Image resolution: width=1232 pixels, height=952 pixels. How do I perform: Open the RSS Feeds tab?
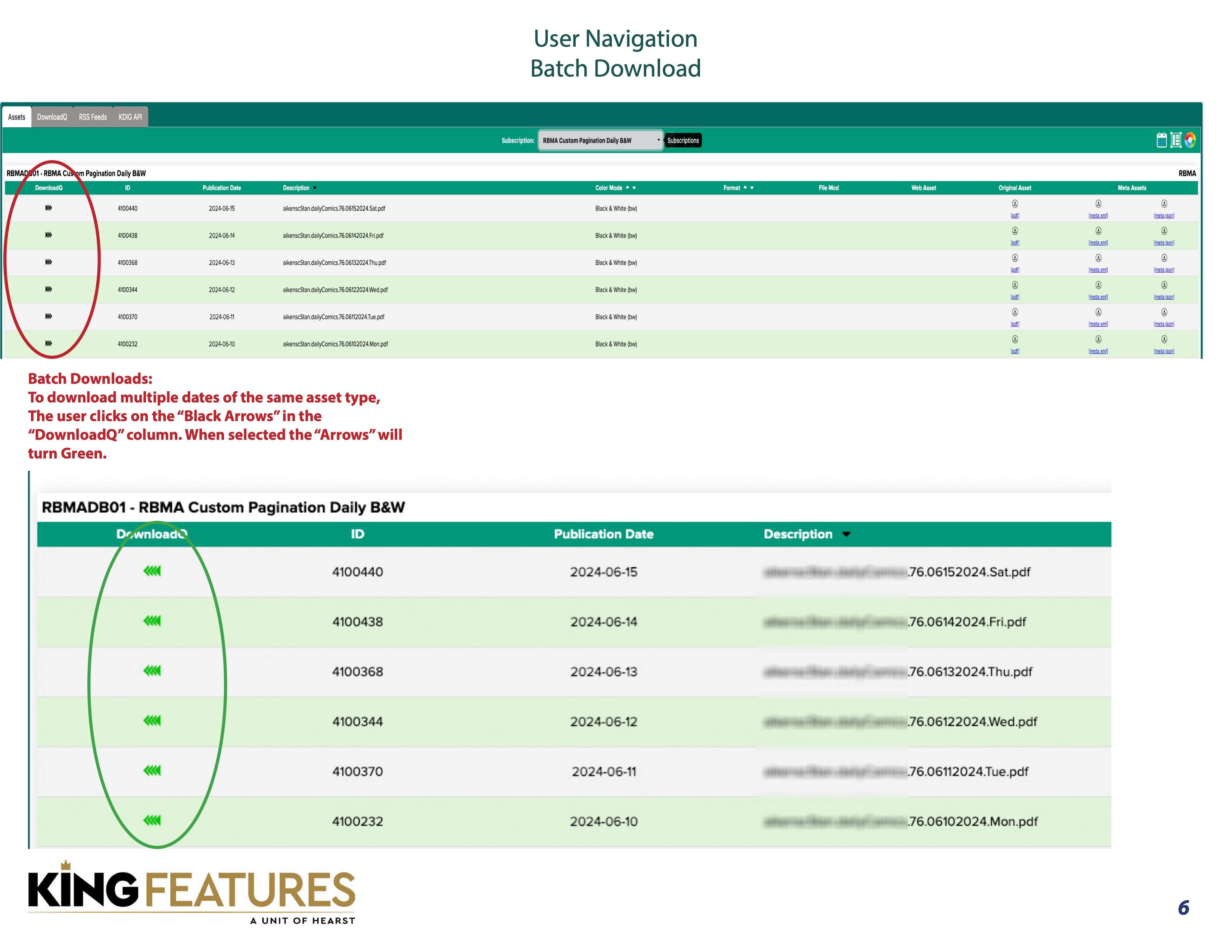pyautogui.click(x=93, y=117)
